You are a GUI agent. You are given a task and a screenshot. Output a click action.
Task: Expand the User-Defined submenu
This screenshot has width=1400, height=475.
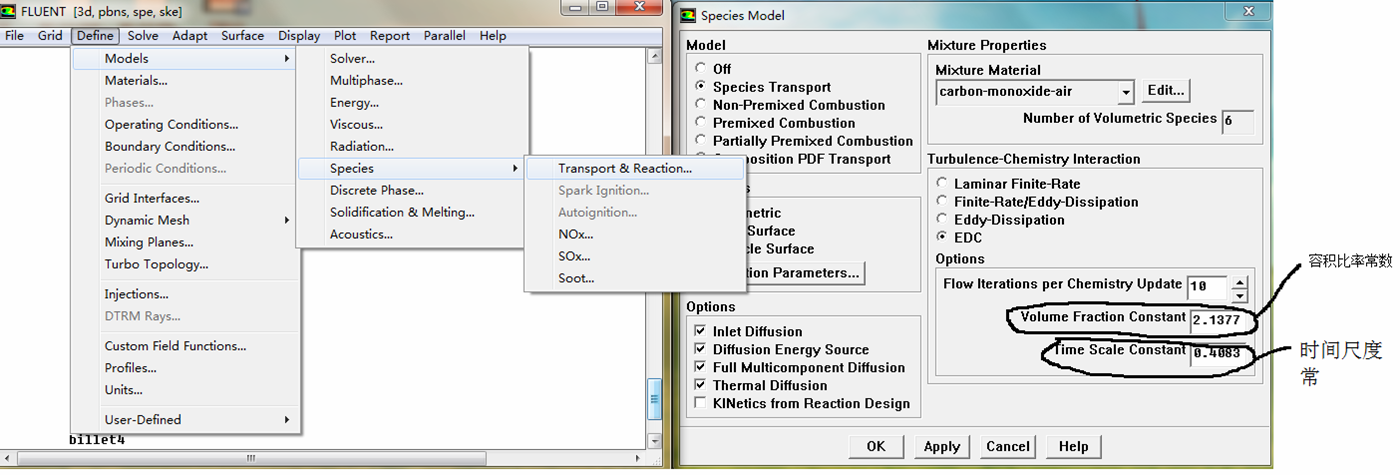(x=143, y=420)
